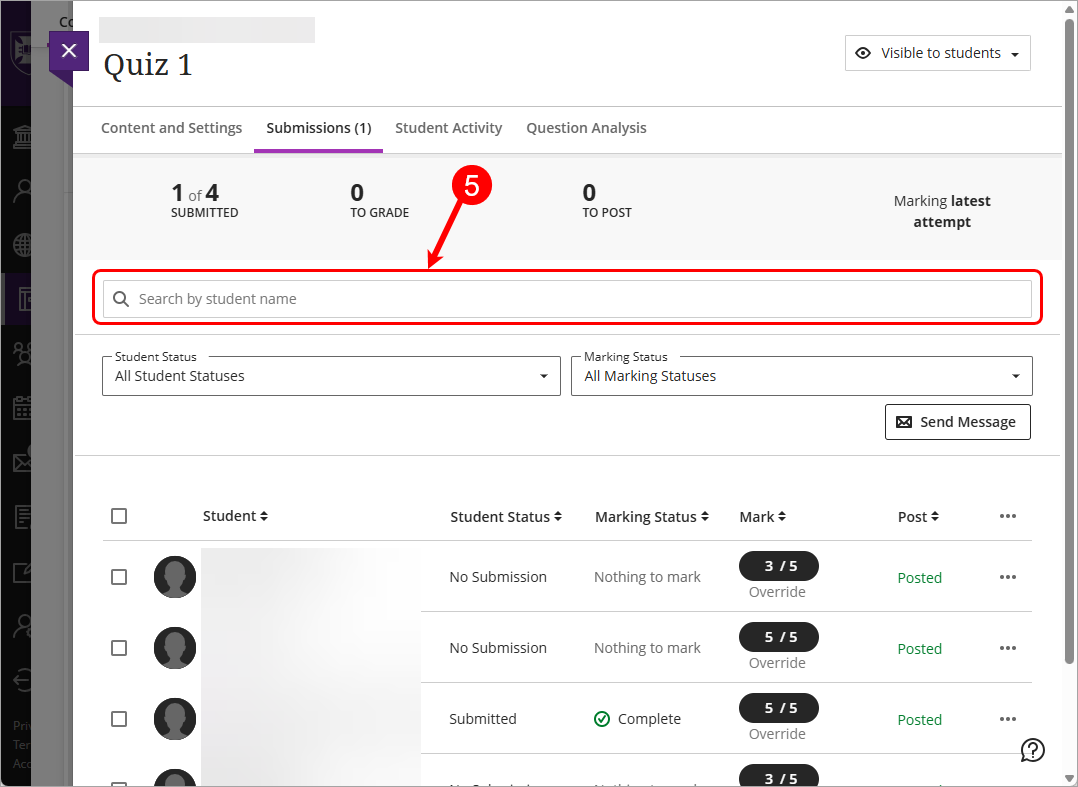Open the help question-mark icon
This screenshot has width=1078, height=787.
coord(1033,750)
